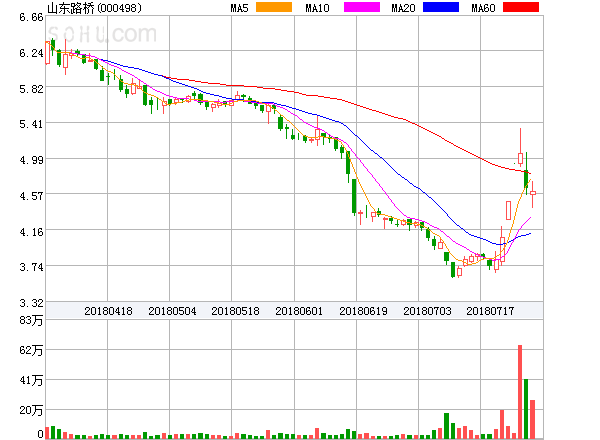Click the MA10 legend label

pyautogui.click(x=317, y=8)
